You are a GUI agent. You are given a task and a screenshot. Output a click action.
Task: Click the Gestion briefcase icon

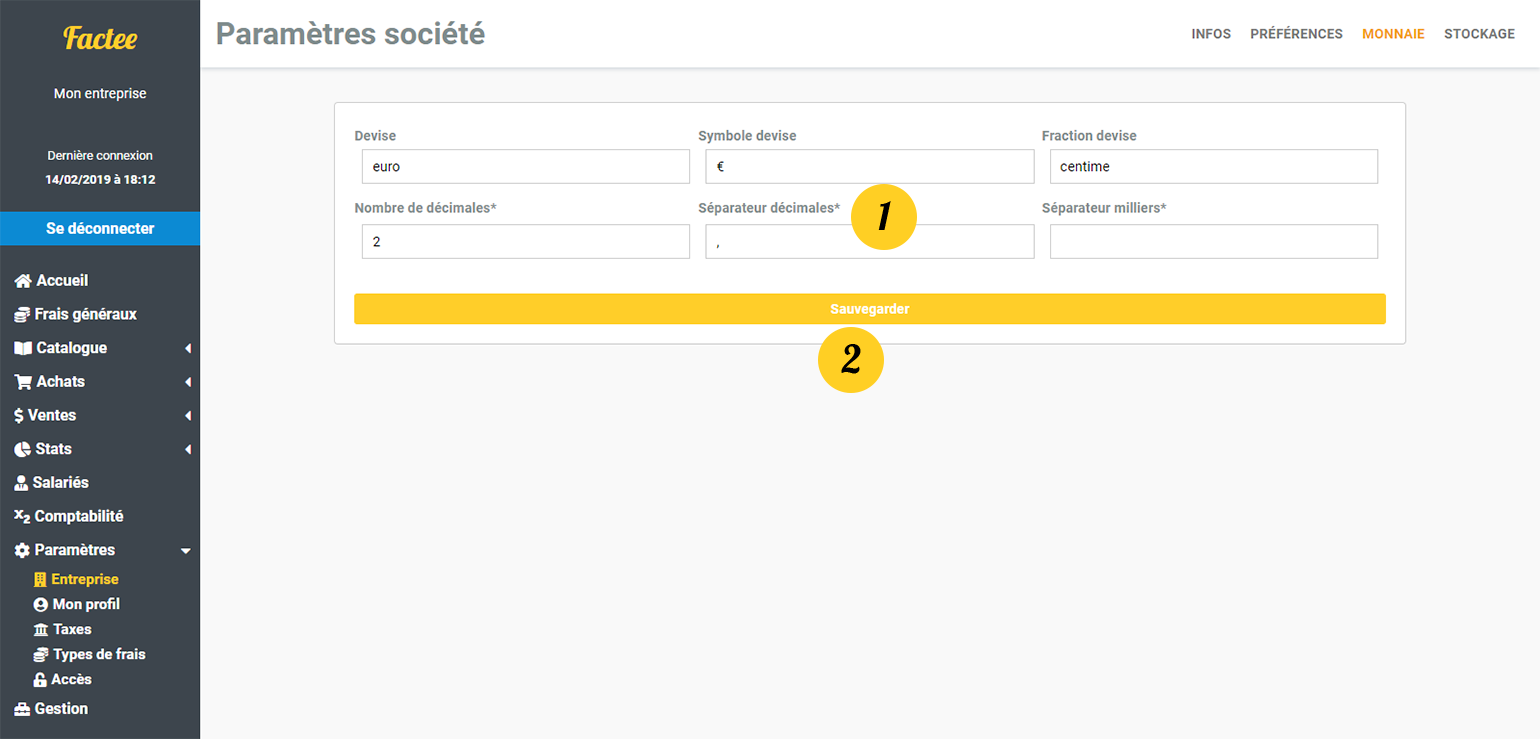22,709
